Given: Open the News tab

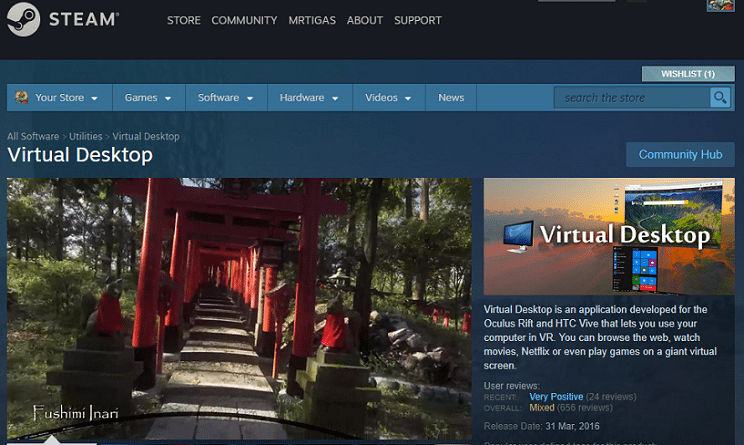Looking at the screenshot, I should point(451,98).
